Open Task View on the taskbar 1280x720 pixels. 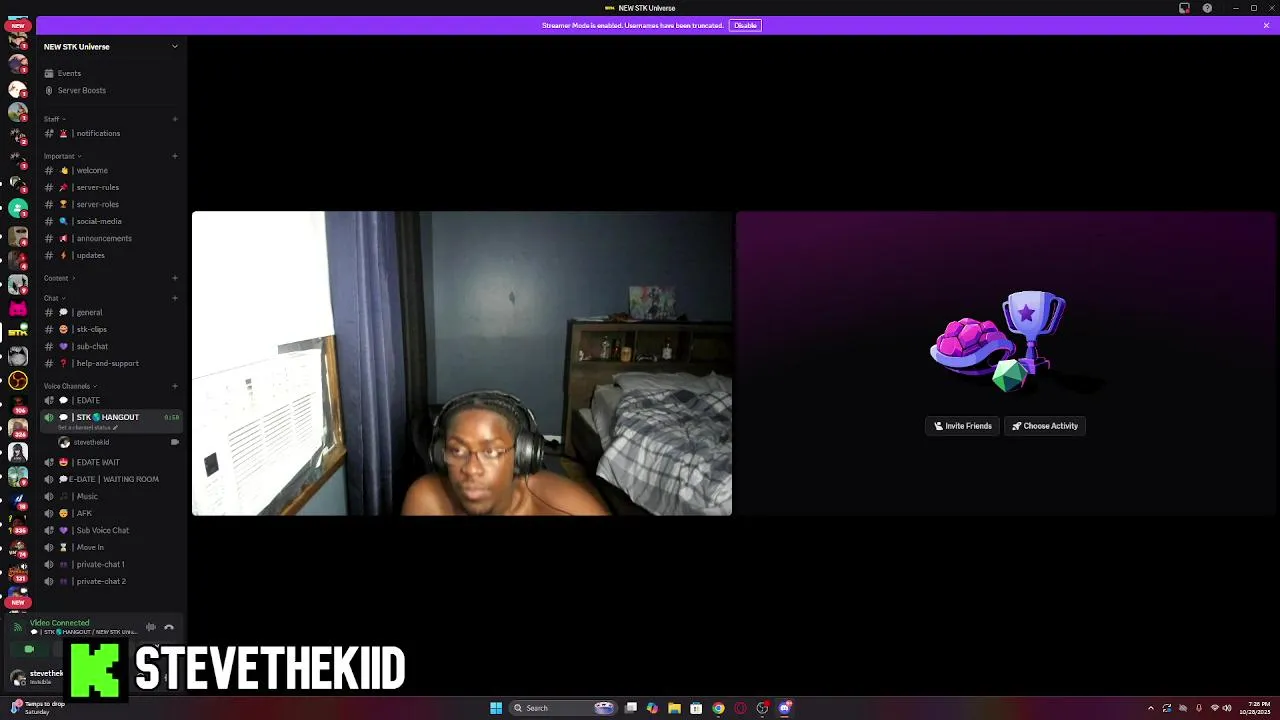point(631,708)
